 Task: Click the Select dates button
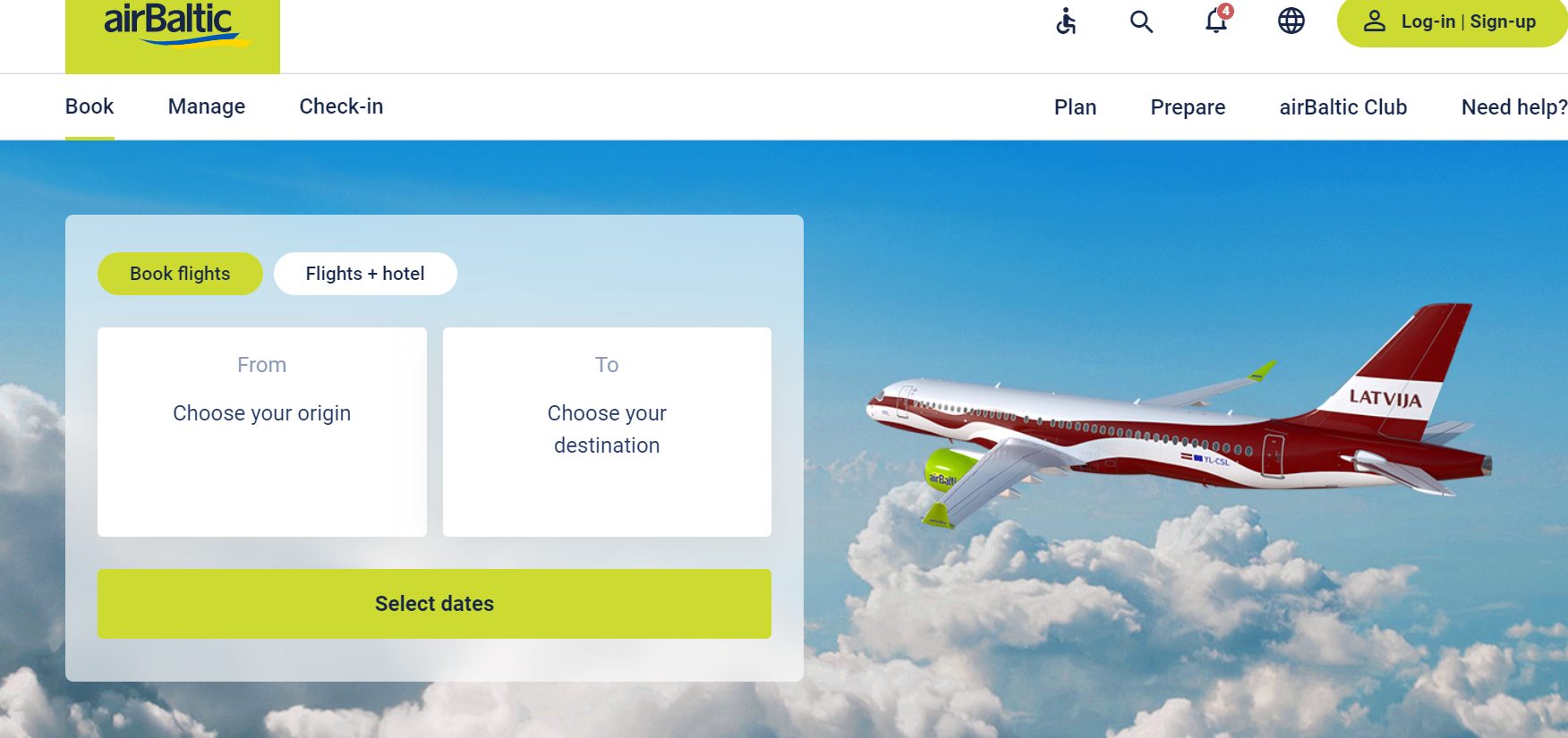coord(434,604)
